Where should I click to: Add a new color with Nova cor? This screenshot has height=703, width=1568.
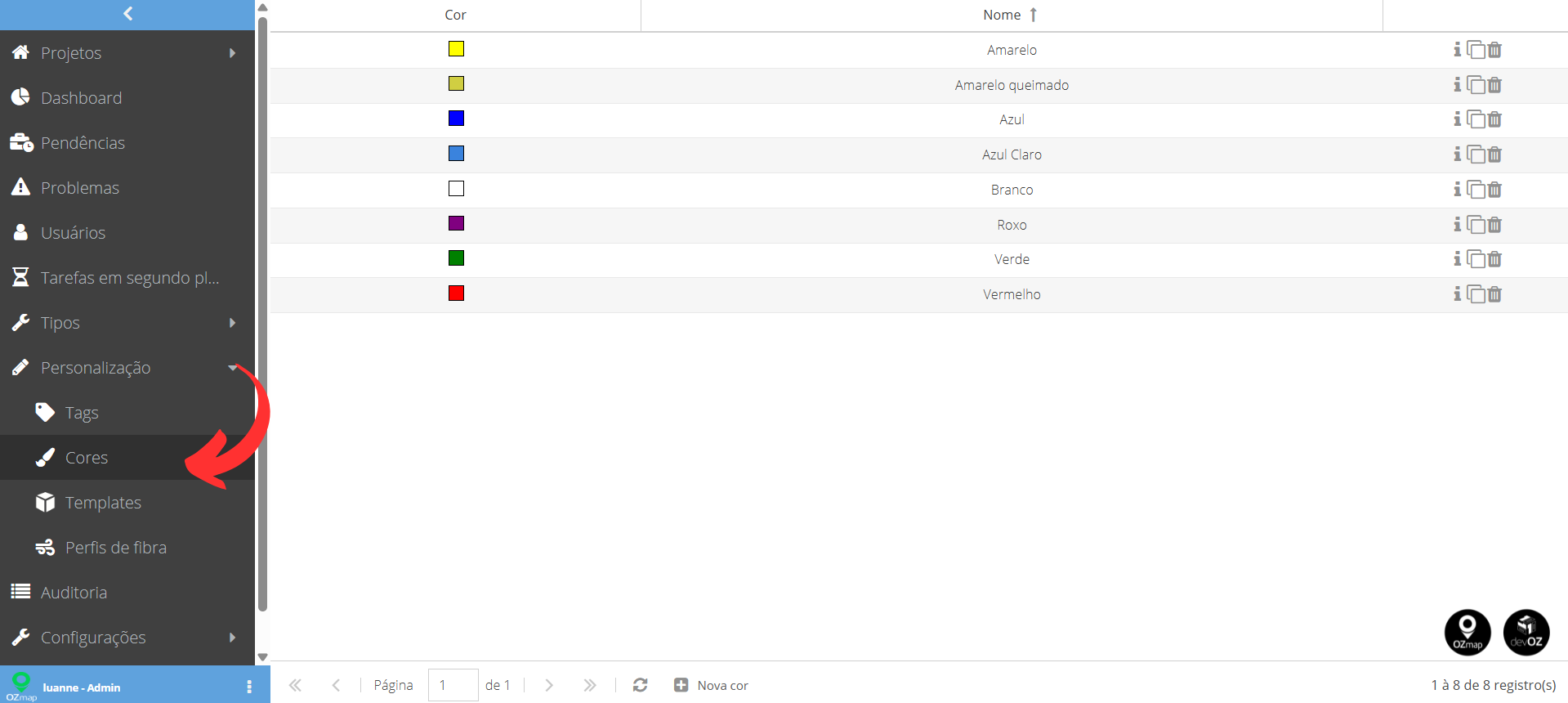(711, 685)
